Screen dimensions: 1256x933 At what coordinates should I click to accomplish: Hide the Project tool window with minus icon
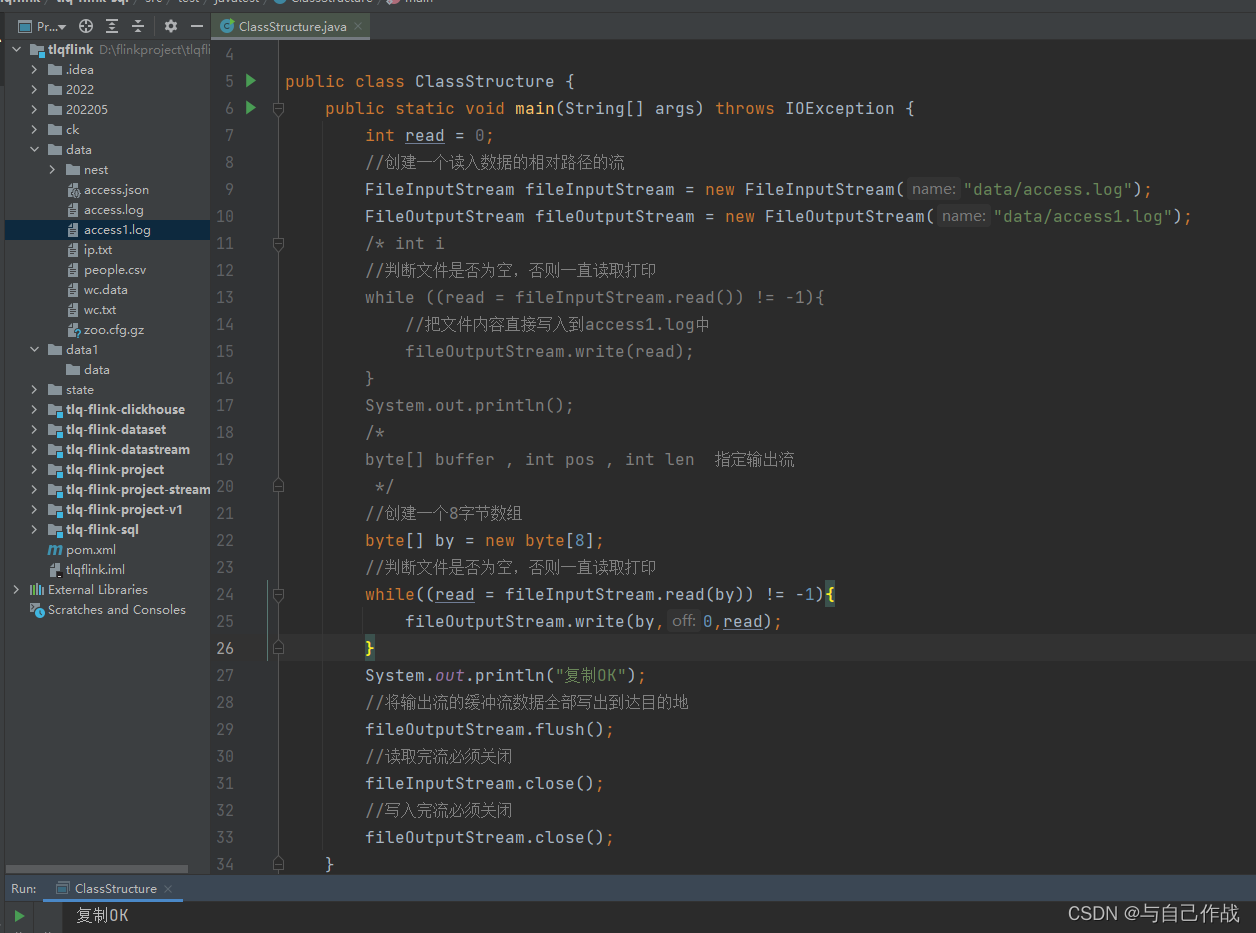197,26
